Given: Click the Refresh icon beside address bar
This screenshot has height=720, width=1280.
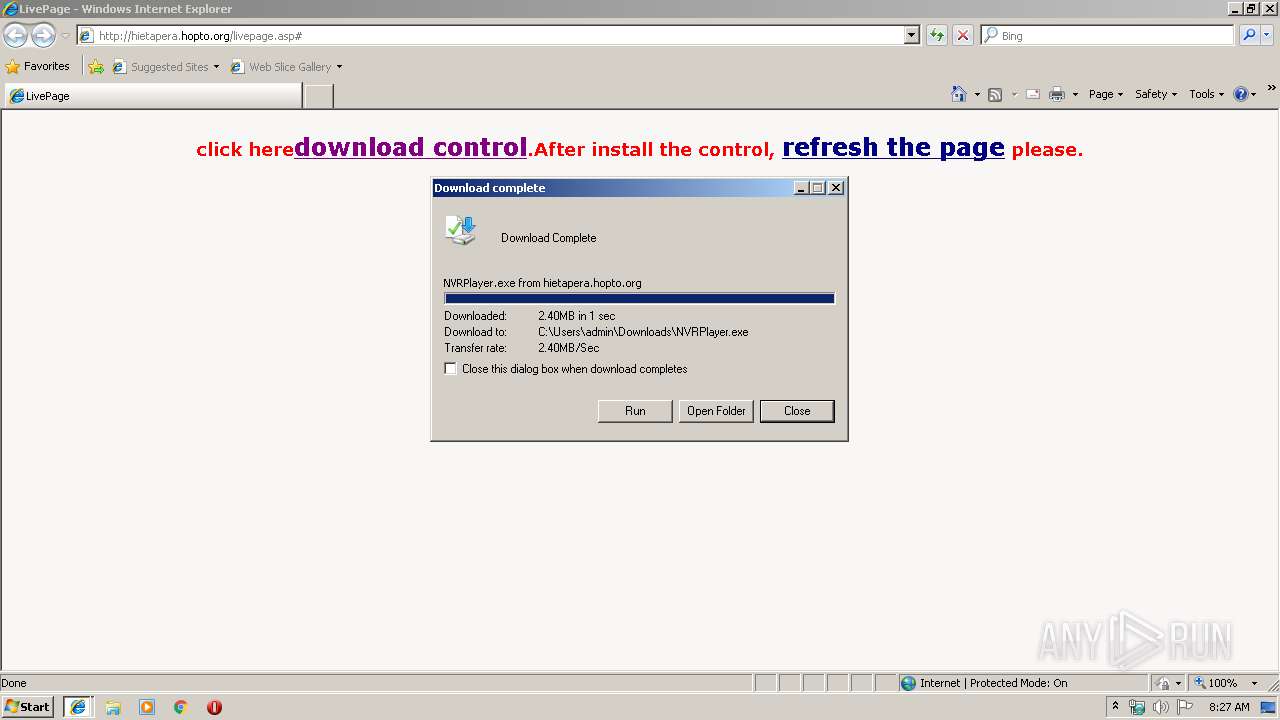Looking at the screenshot, I should pyautogui.click(x=937, y=35).
